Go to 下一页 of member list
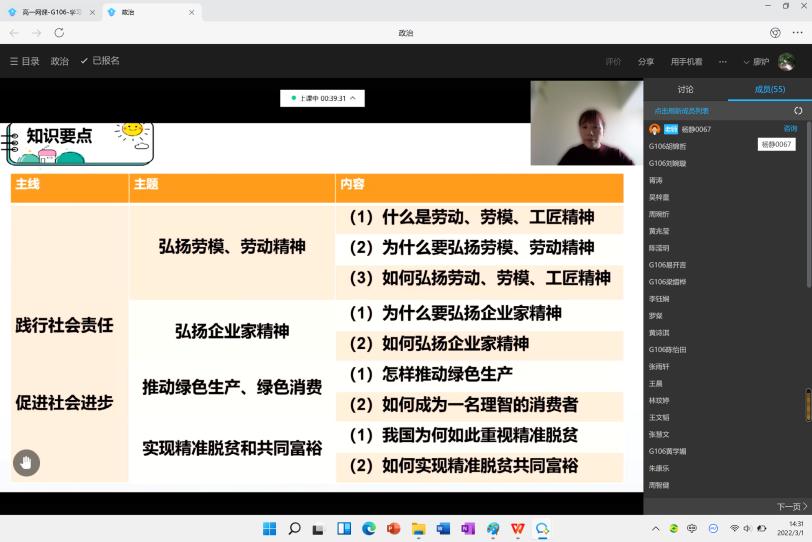 [791, 506]
